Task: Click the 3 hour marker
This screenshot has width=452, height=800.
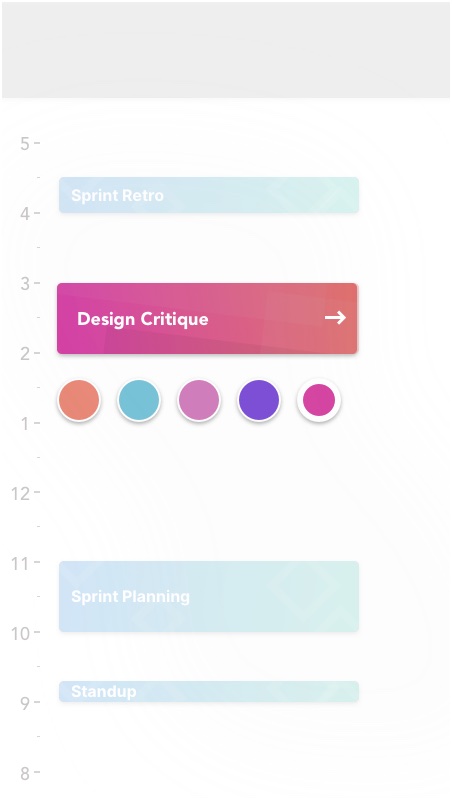Action: pos(25,284)
